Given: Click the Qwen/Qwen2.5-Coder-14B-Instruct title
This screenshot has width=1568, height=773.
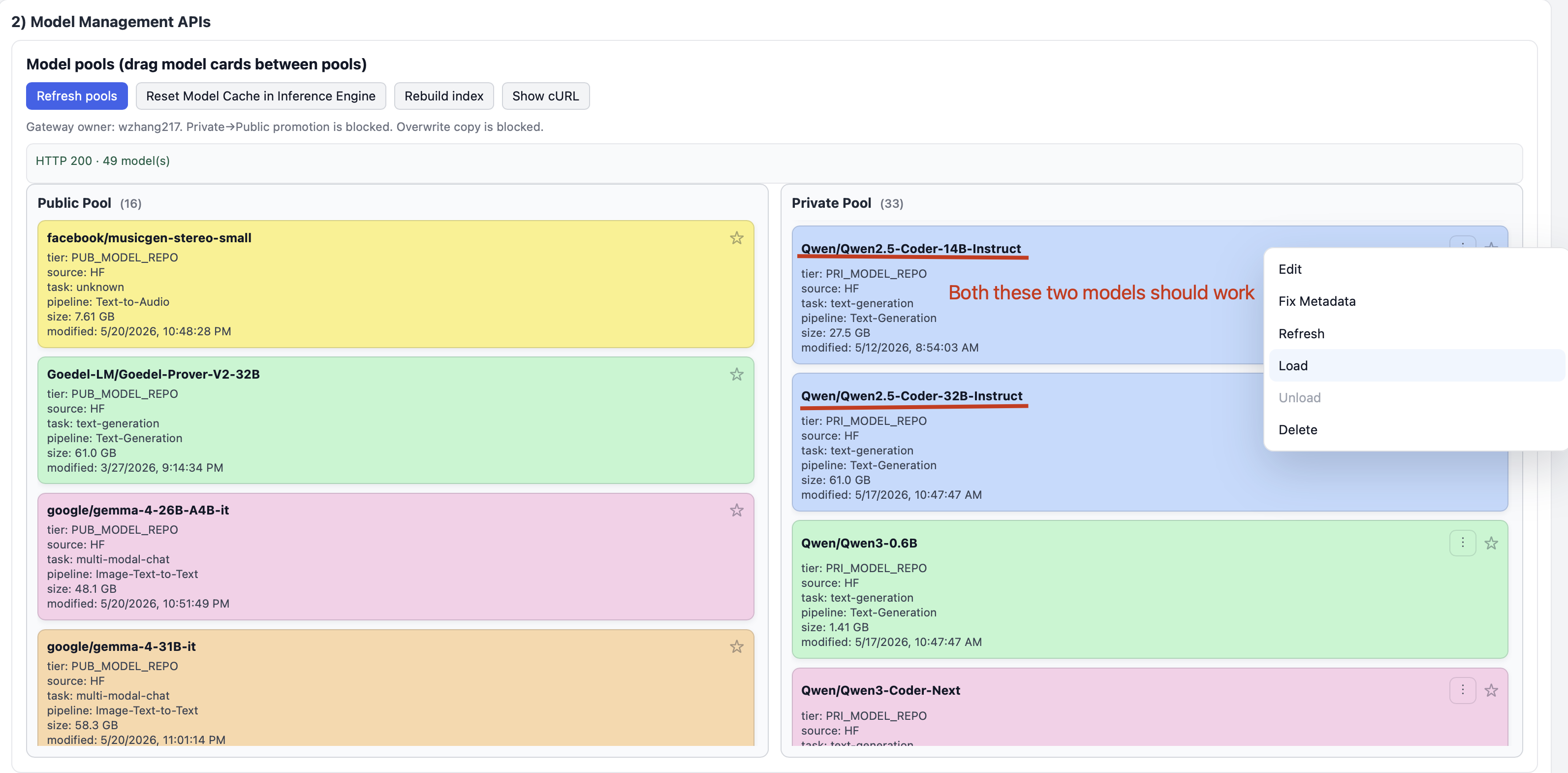Looking at the screenshot, I should pyautogui.click(x=910, y=249).
